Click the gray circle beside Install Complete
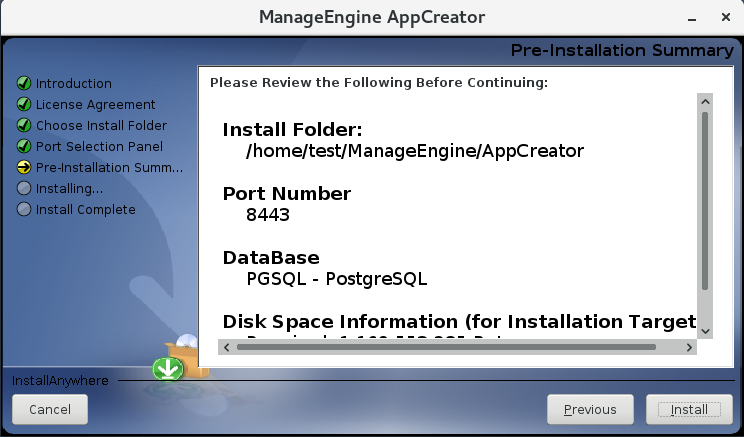 24,210
